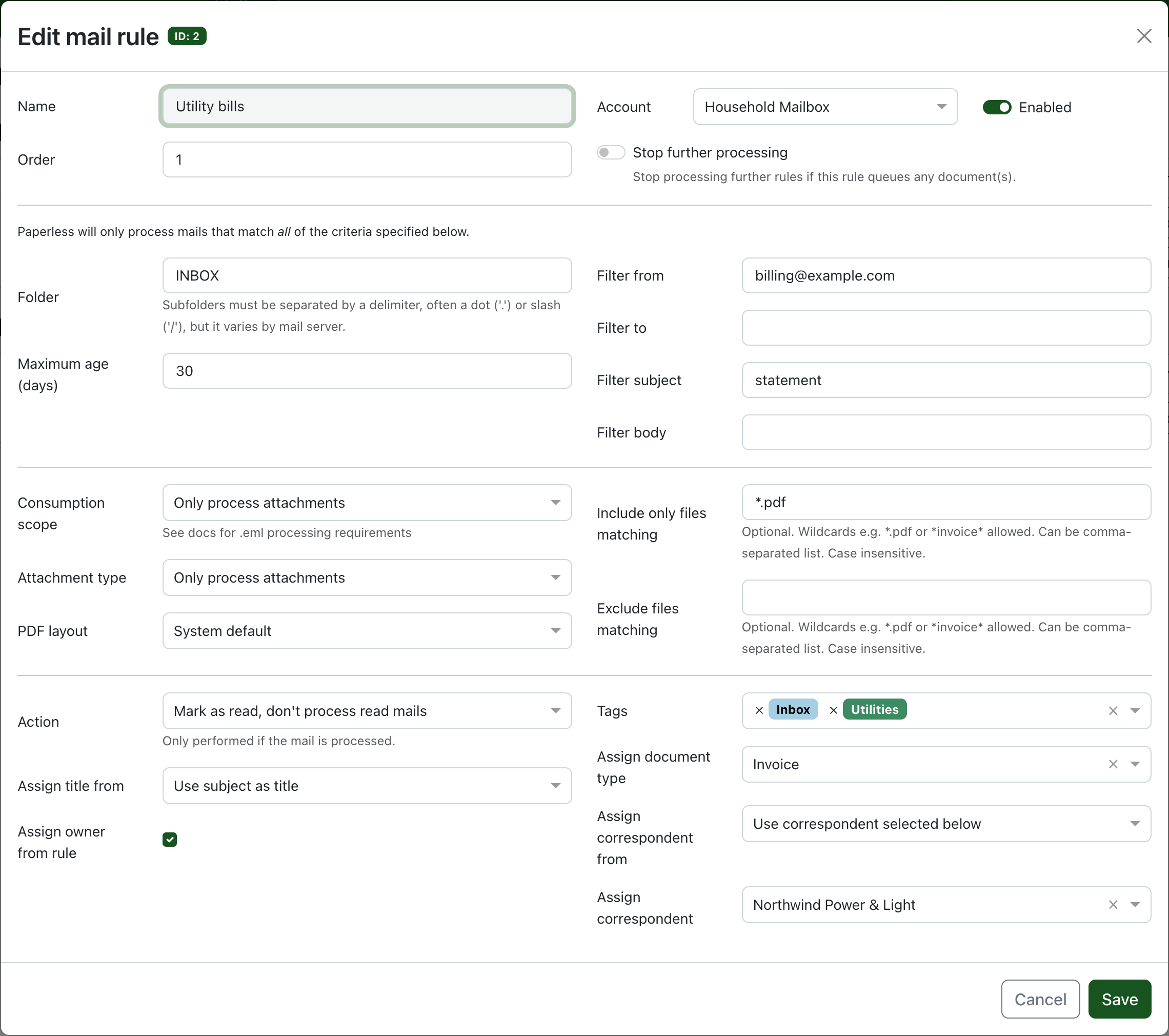Click the Filter from field
The height and width of the screenshot is (1036, 1169).
point(946,275)
